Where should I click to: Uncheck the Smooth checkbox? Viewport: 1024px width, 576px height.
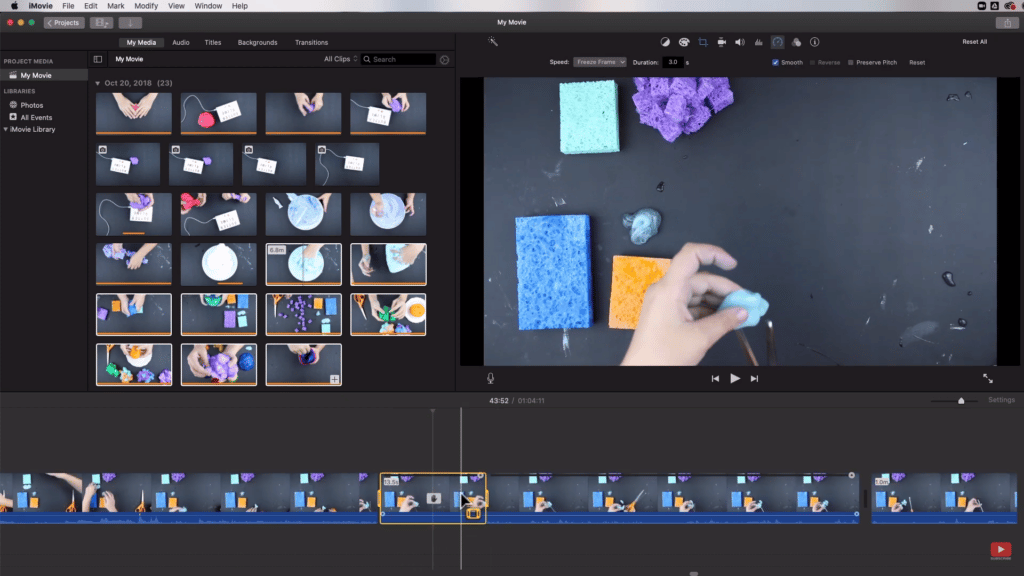pos(775,62)
